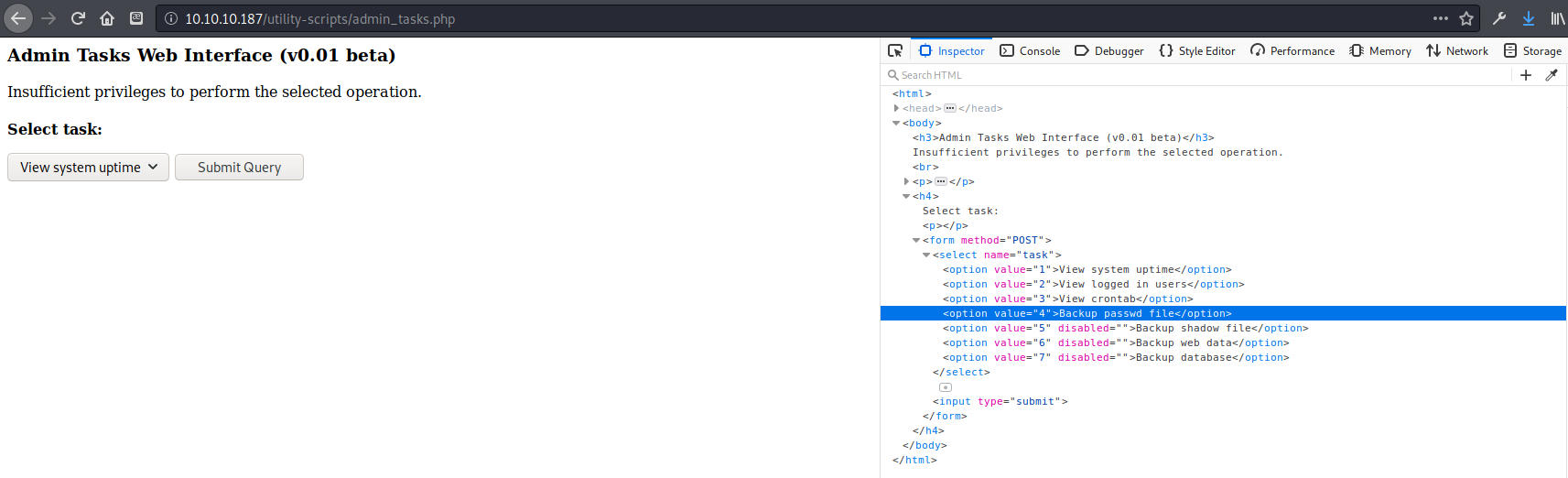This screenshot has width=1568, height=478.
Task: Bookmark this page with the star icon
Action: (x=1466, y=18)
